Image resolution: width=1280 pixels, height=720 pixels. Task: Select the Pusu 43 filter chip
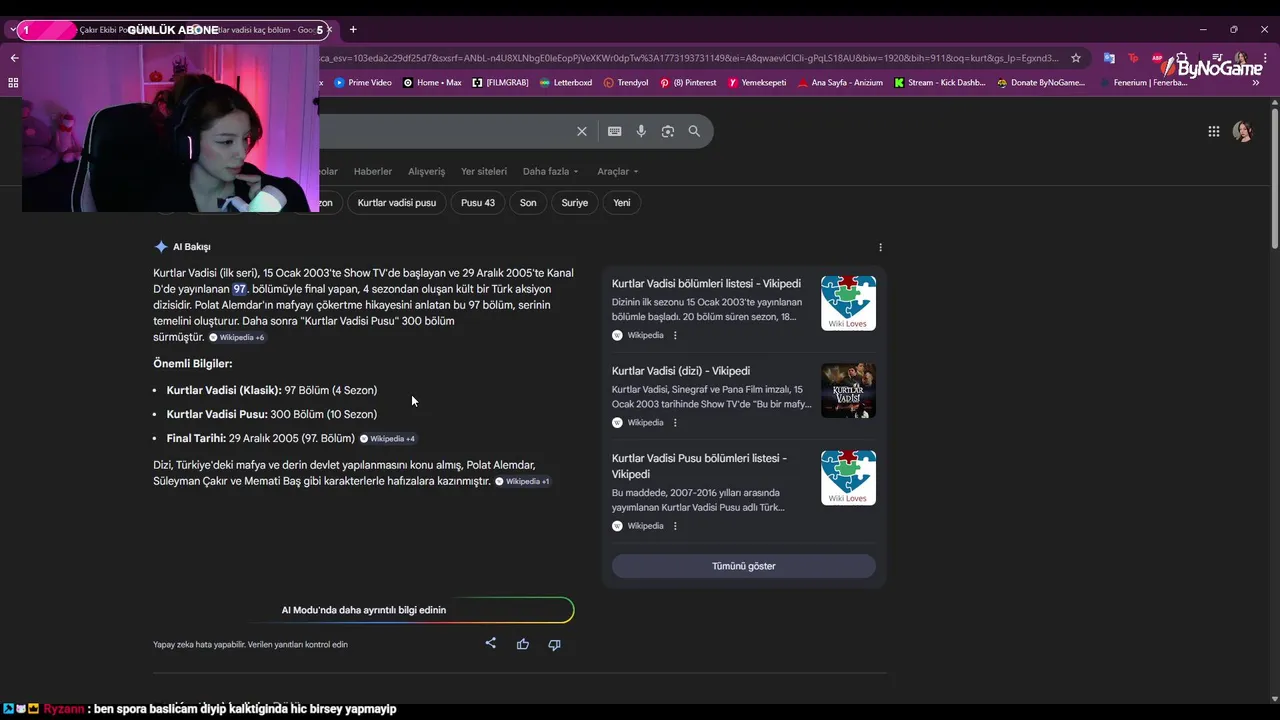(478, 203)
